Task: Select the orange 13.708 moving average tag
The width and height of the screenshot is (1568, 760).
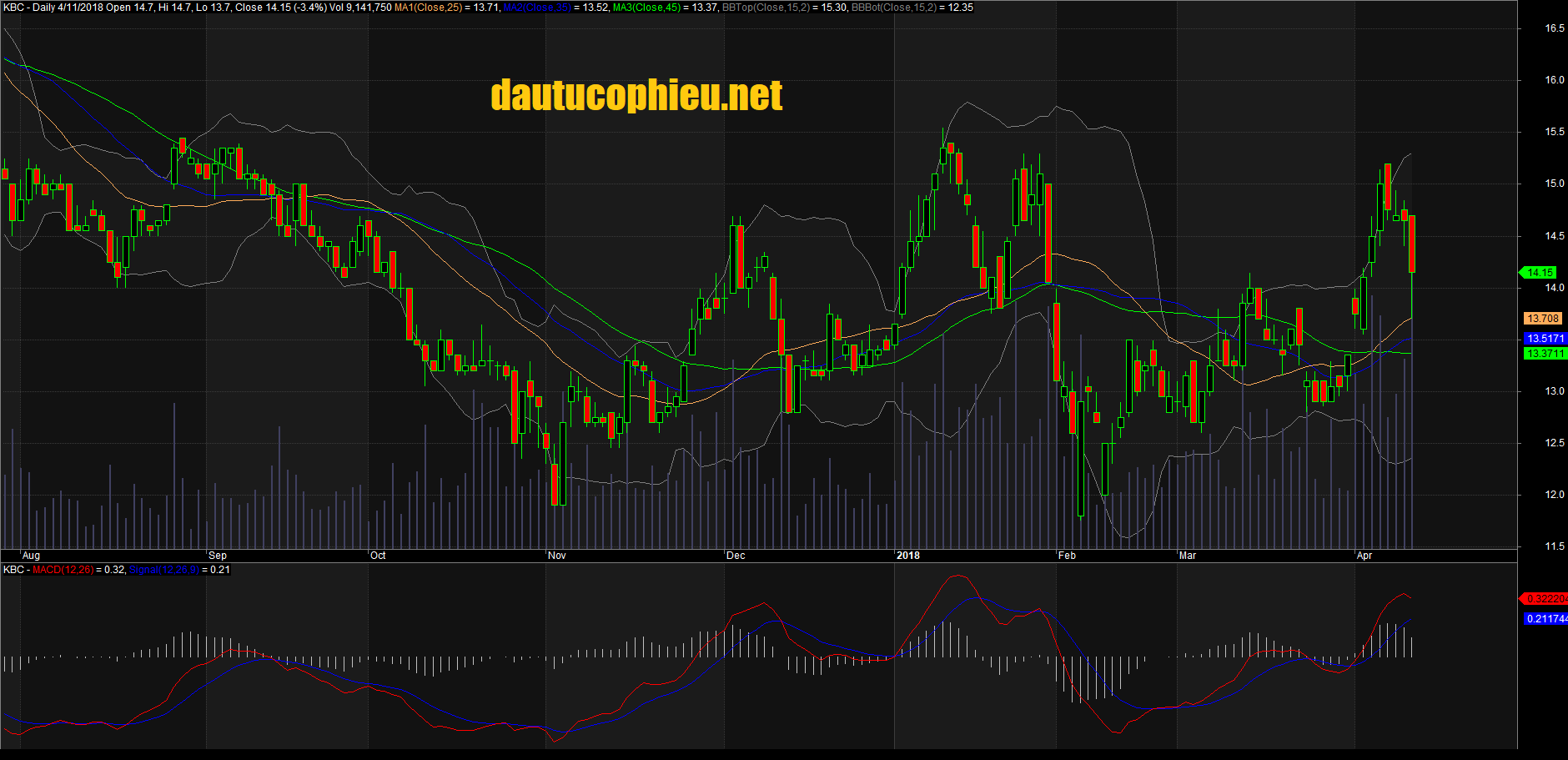Action: [x=1542, y=318]
